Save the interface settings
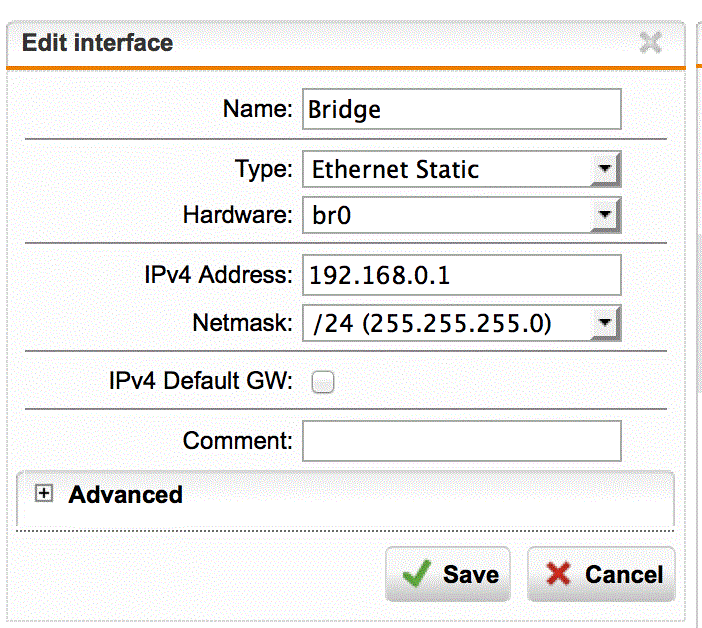Image resolution: width=702 pixels, height=628 pixels. point(448,574)
